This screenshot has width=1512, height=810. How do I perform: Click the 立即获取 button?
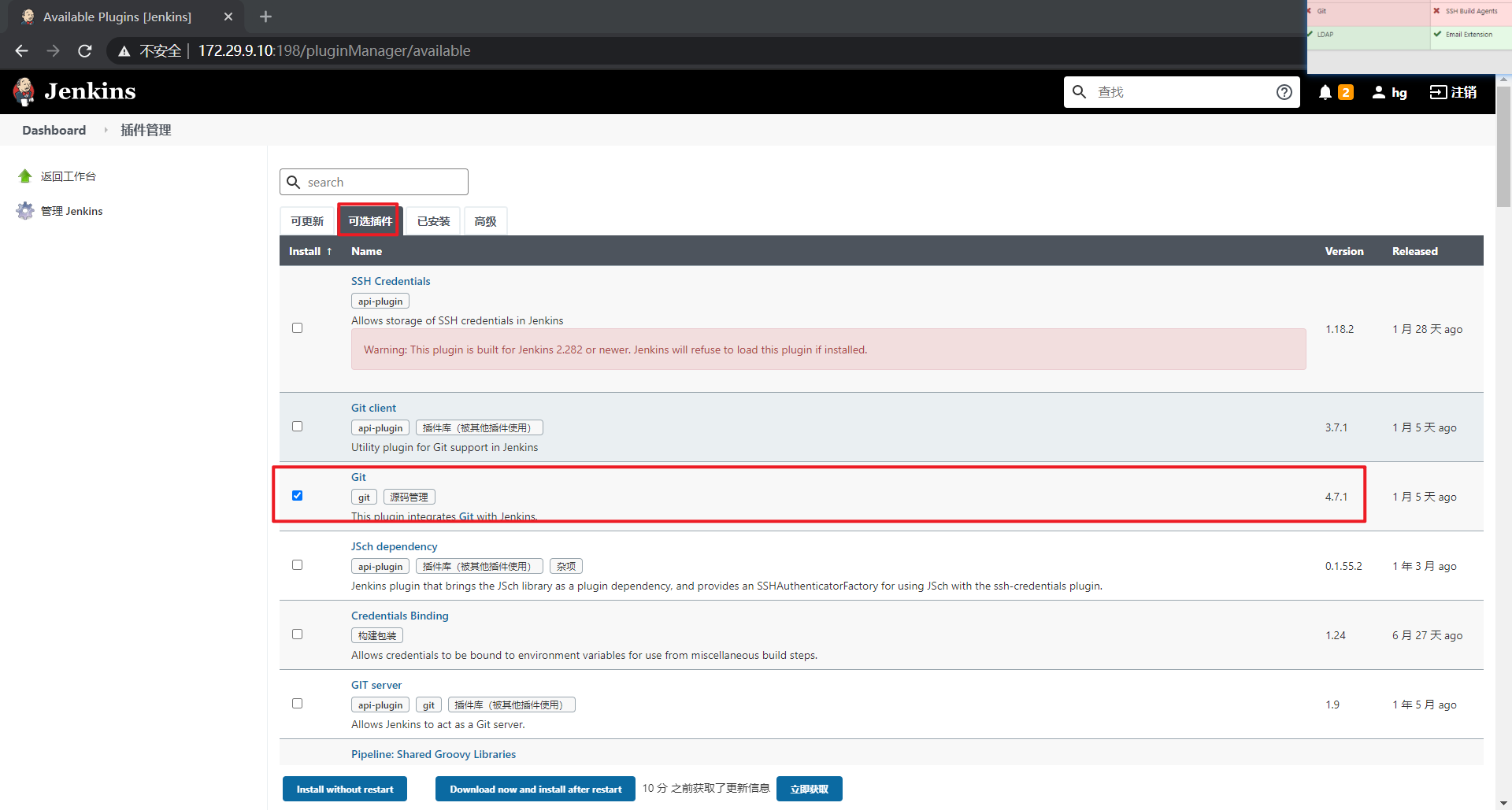pos(809,789)
